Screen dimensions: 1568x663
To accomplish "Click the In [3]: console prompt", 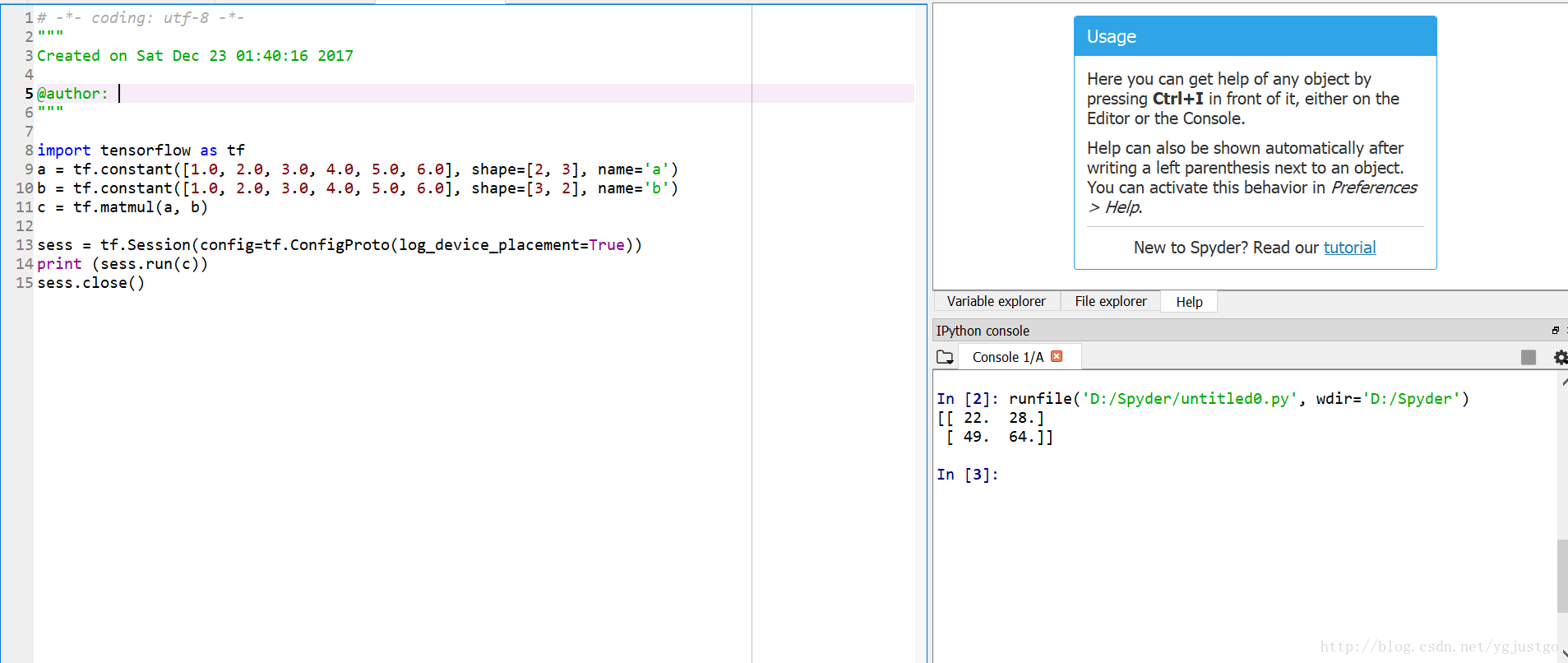I will (x=968, y=475).
